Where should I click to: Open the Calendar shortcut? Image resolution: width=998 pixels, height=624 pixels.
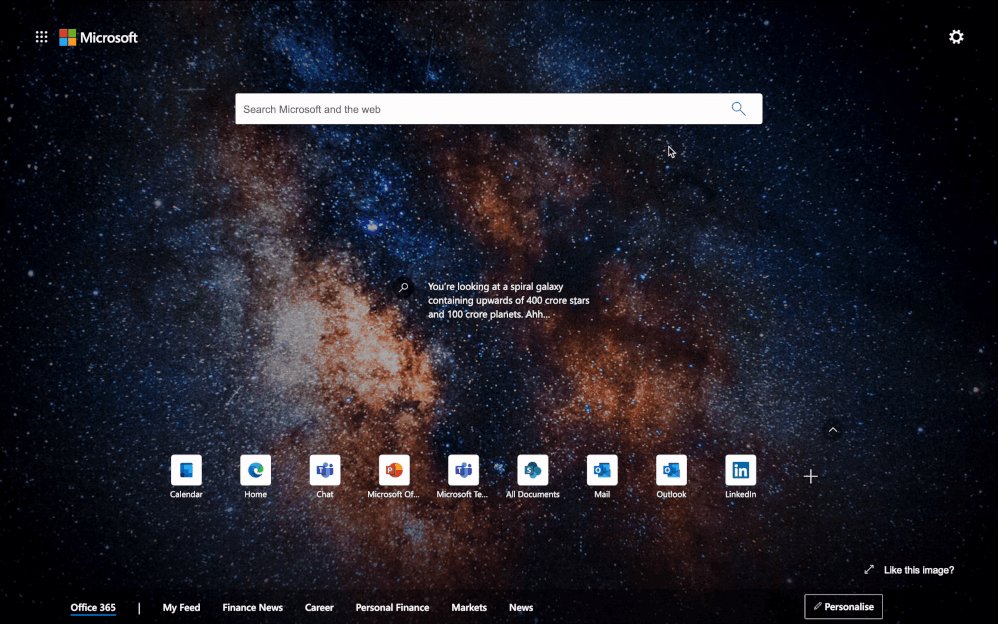coord(186,470)
